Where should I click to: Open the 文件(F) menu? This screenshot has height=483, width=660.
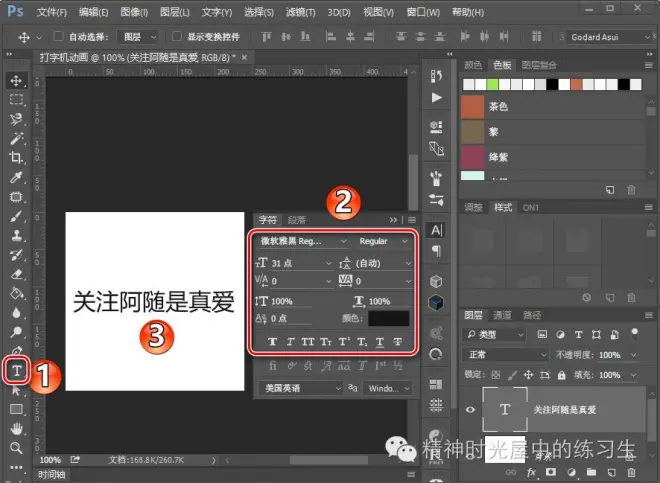52,12
